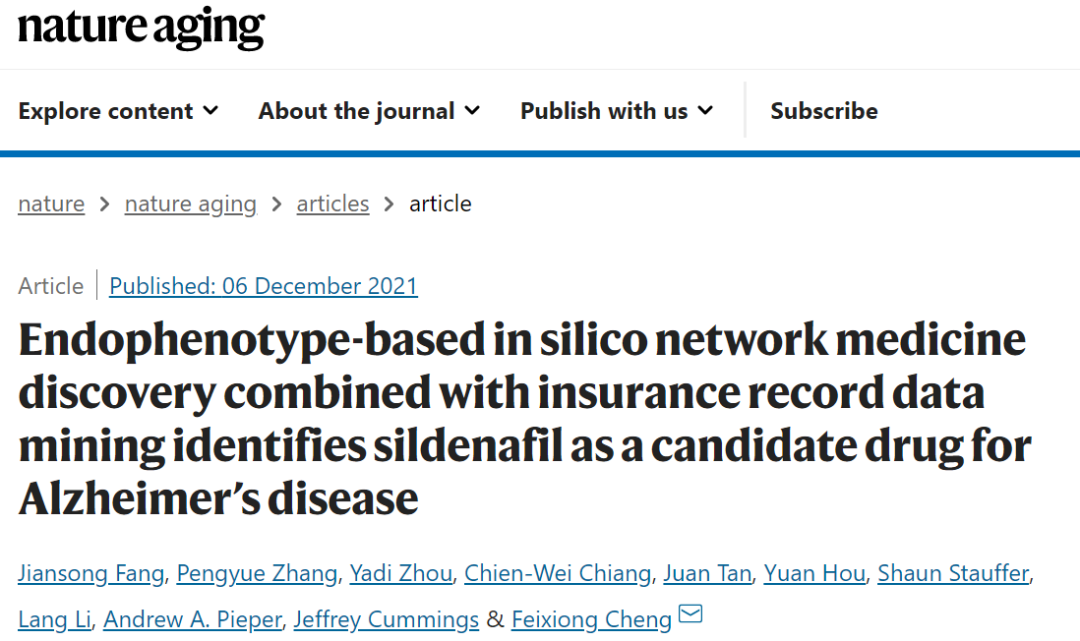Click author Yadi Zhou
This screenshot has width=1080, height=641.
pos(401,573)
